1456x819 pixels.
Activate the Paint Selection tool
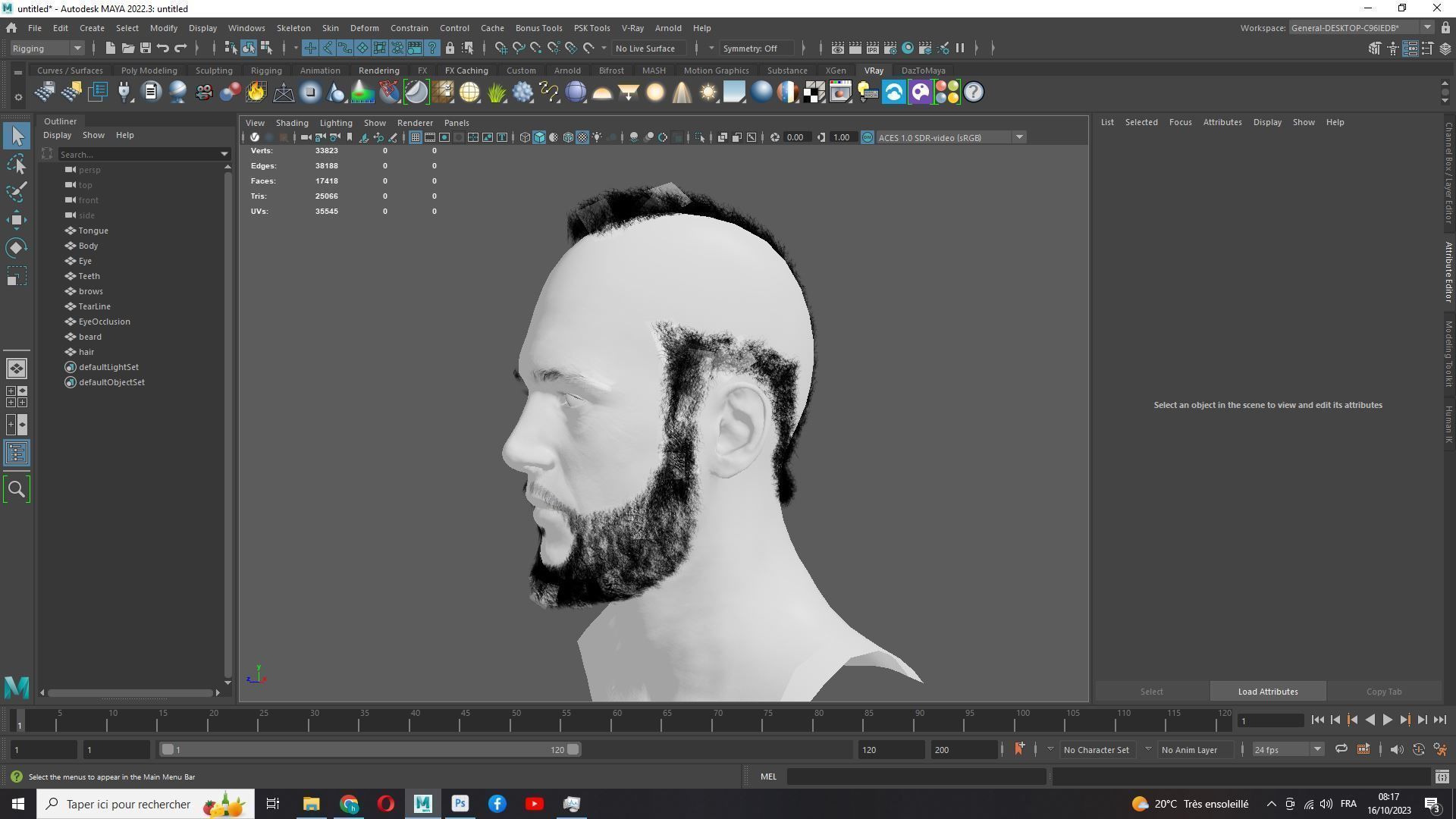click(17, 192)
